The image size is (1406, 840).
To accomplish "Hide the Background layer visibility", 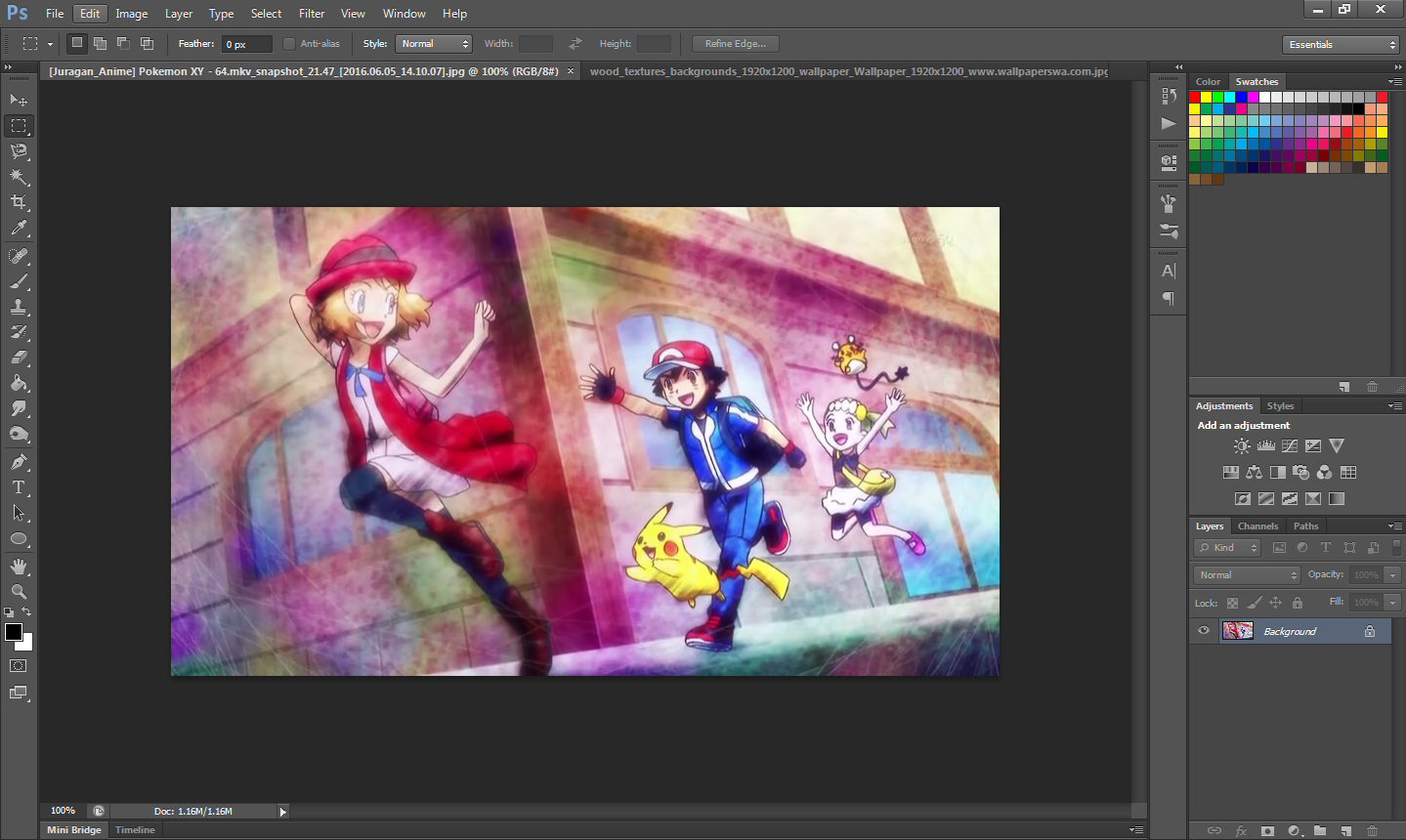I will tap(1203, 630).
